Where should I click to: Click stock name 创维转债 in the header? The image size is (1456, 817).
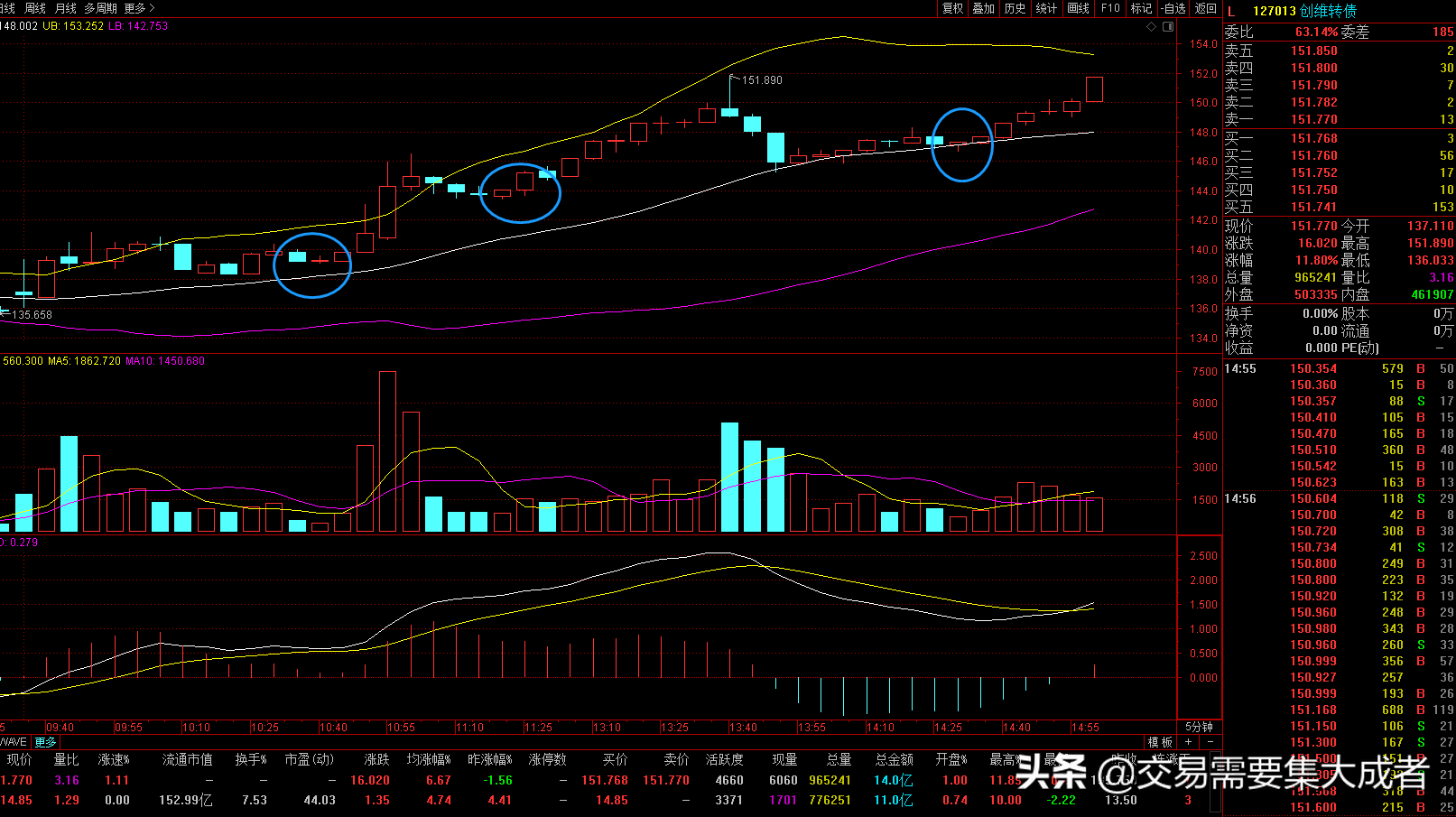pos(1328,11)
